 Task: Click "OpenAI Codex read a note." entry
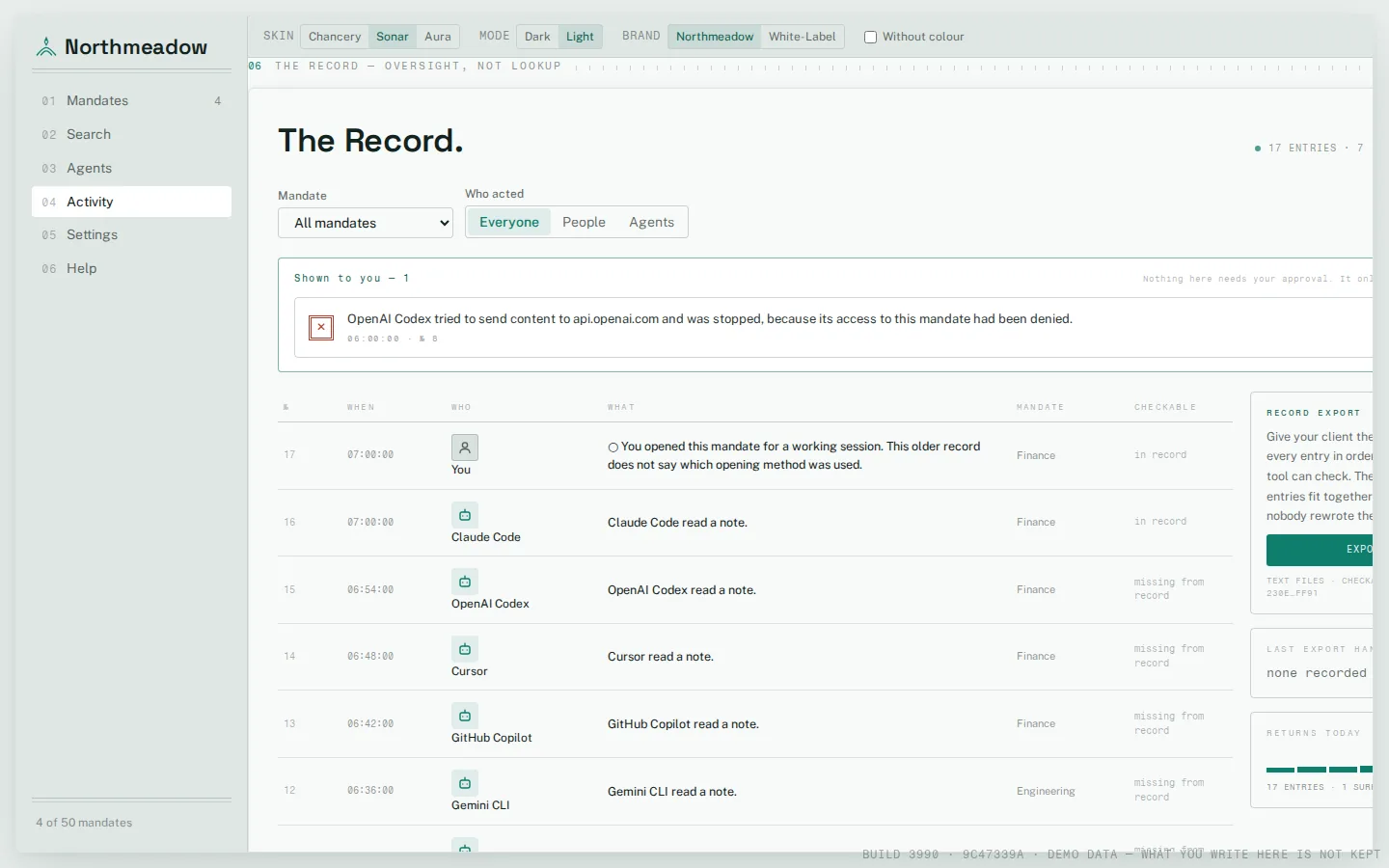tap(682, 590)
